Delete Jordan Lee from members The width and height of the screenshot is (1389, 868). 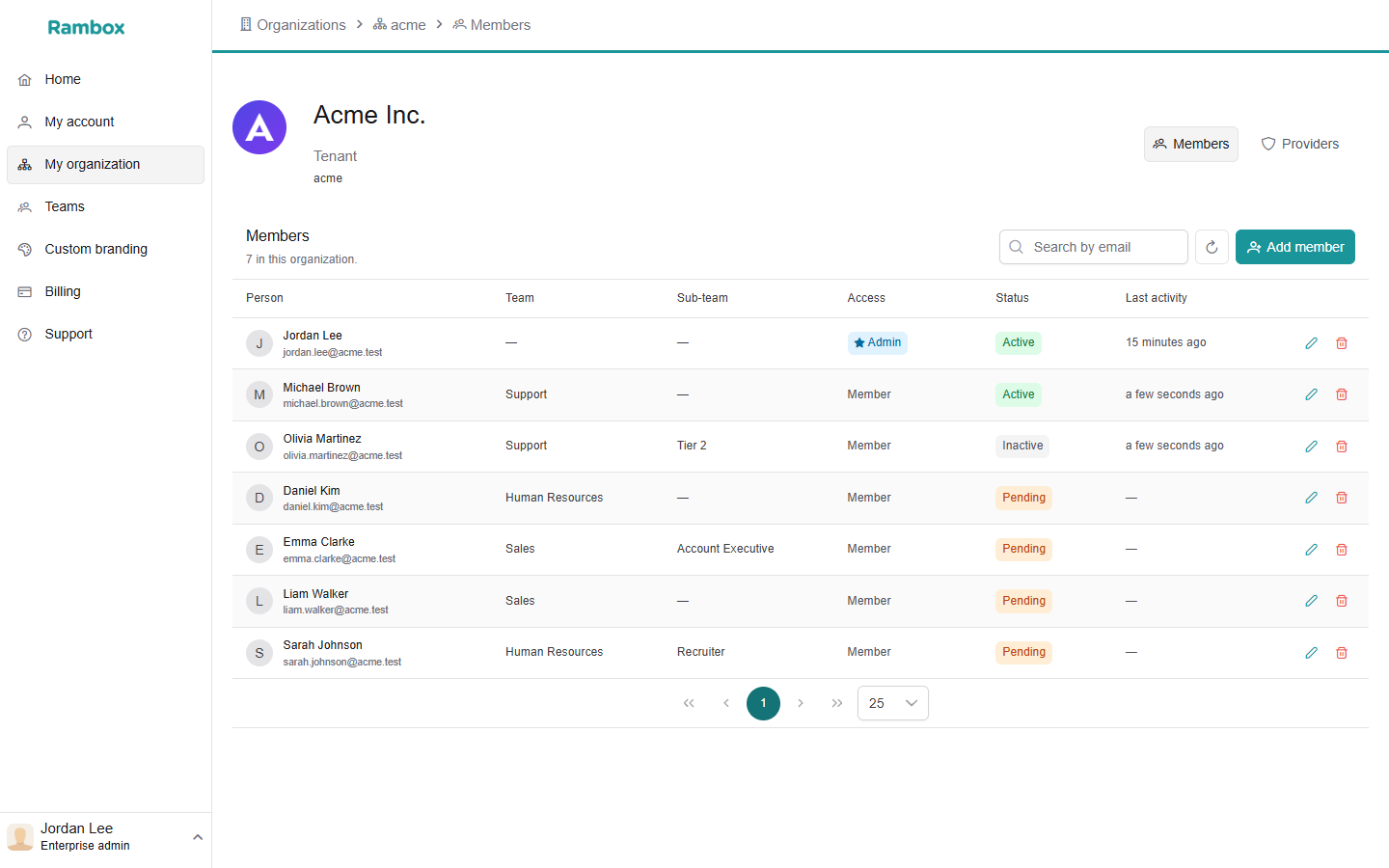coord(1341,343)
